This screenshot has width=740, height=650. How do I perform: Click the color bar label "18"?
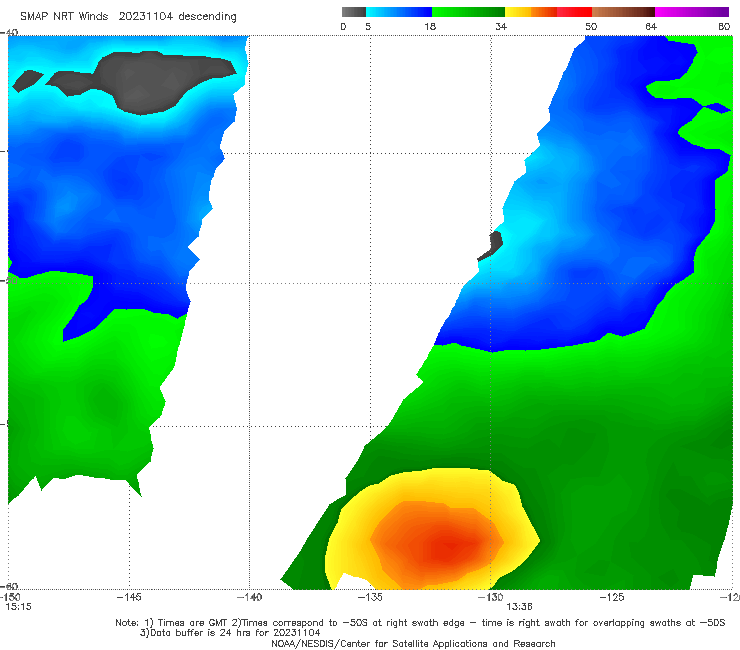click(429, 26)
